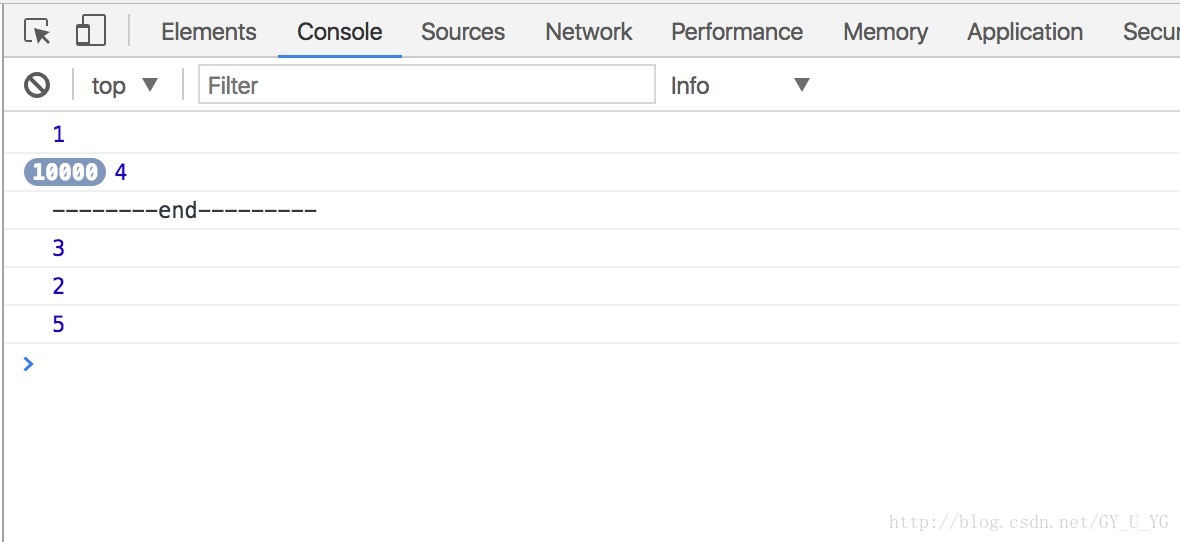Click the logged value 5 entry

[59, 324]
